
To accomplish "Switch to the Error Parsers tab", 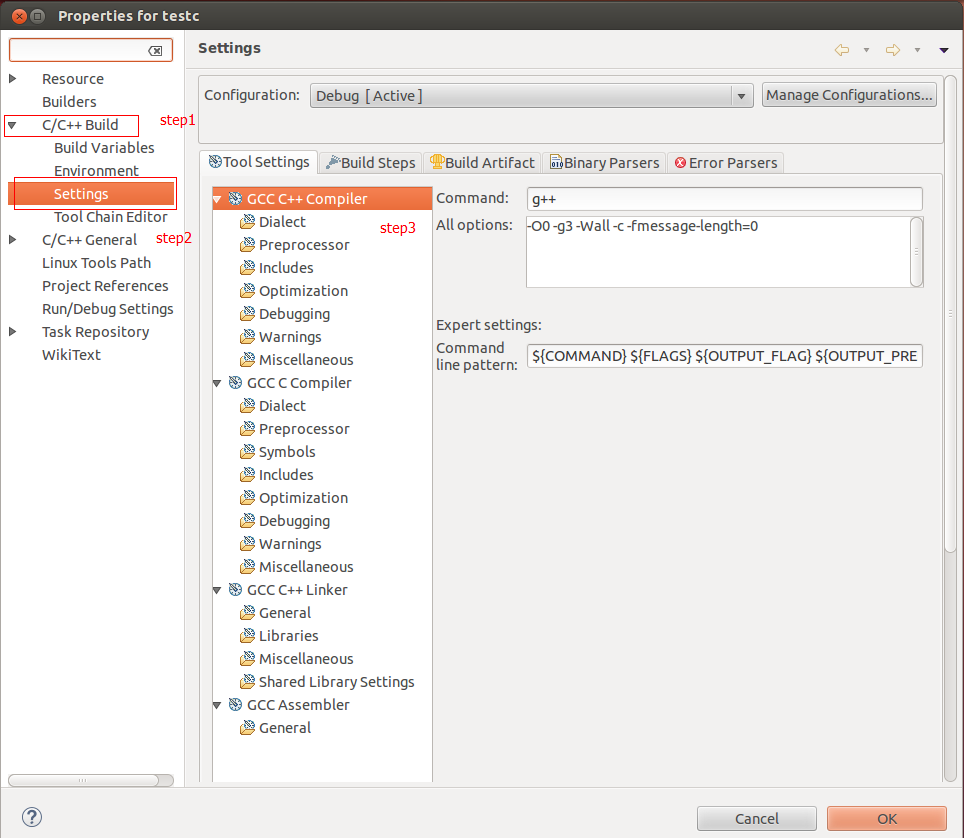I will click(725, 163).
